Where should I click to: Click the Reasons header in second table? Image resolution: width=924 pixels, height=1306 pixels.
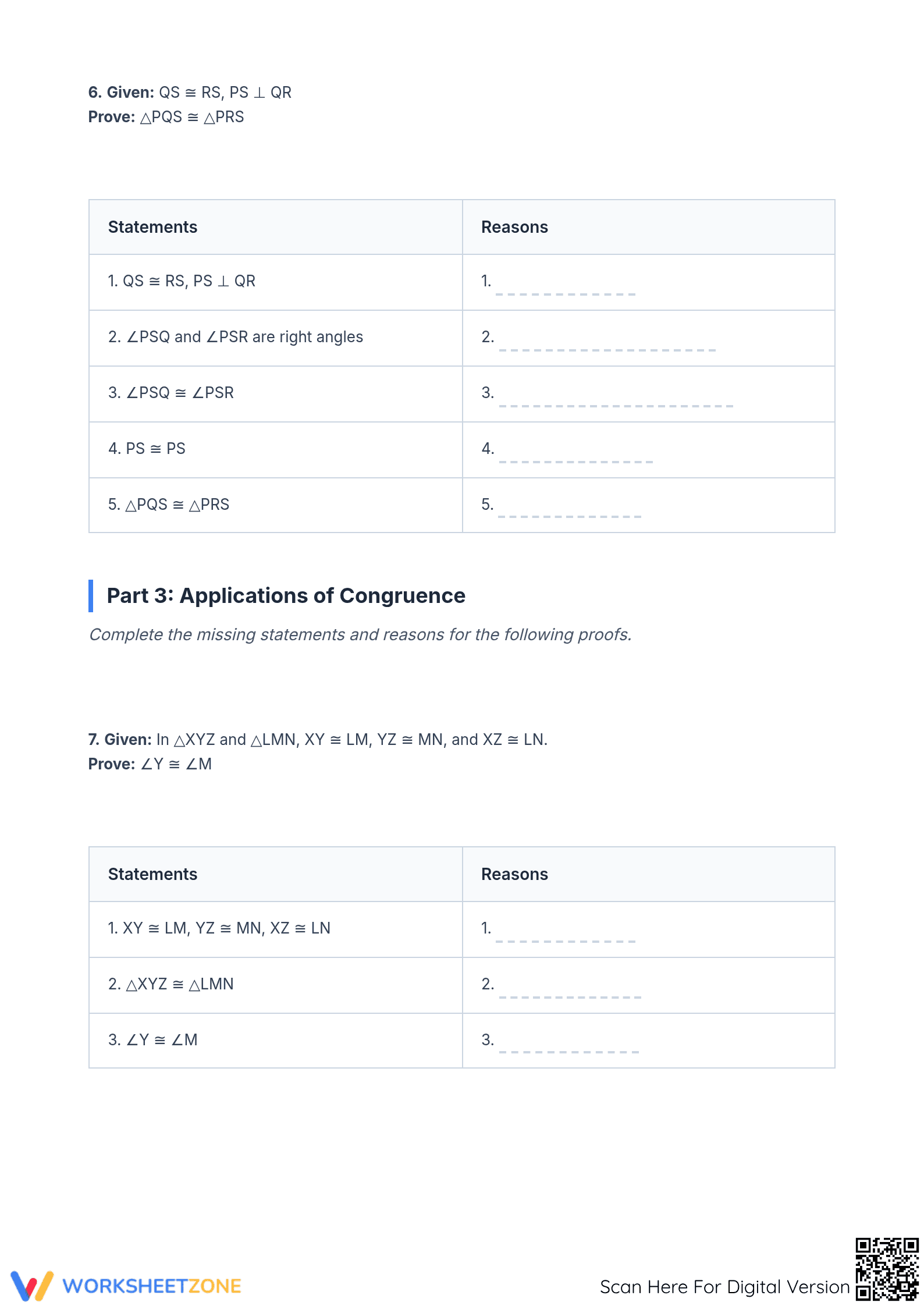coord(514,874)
